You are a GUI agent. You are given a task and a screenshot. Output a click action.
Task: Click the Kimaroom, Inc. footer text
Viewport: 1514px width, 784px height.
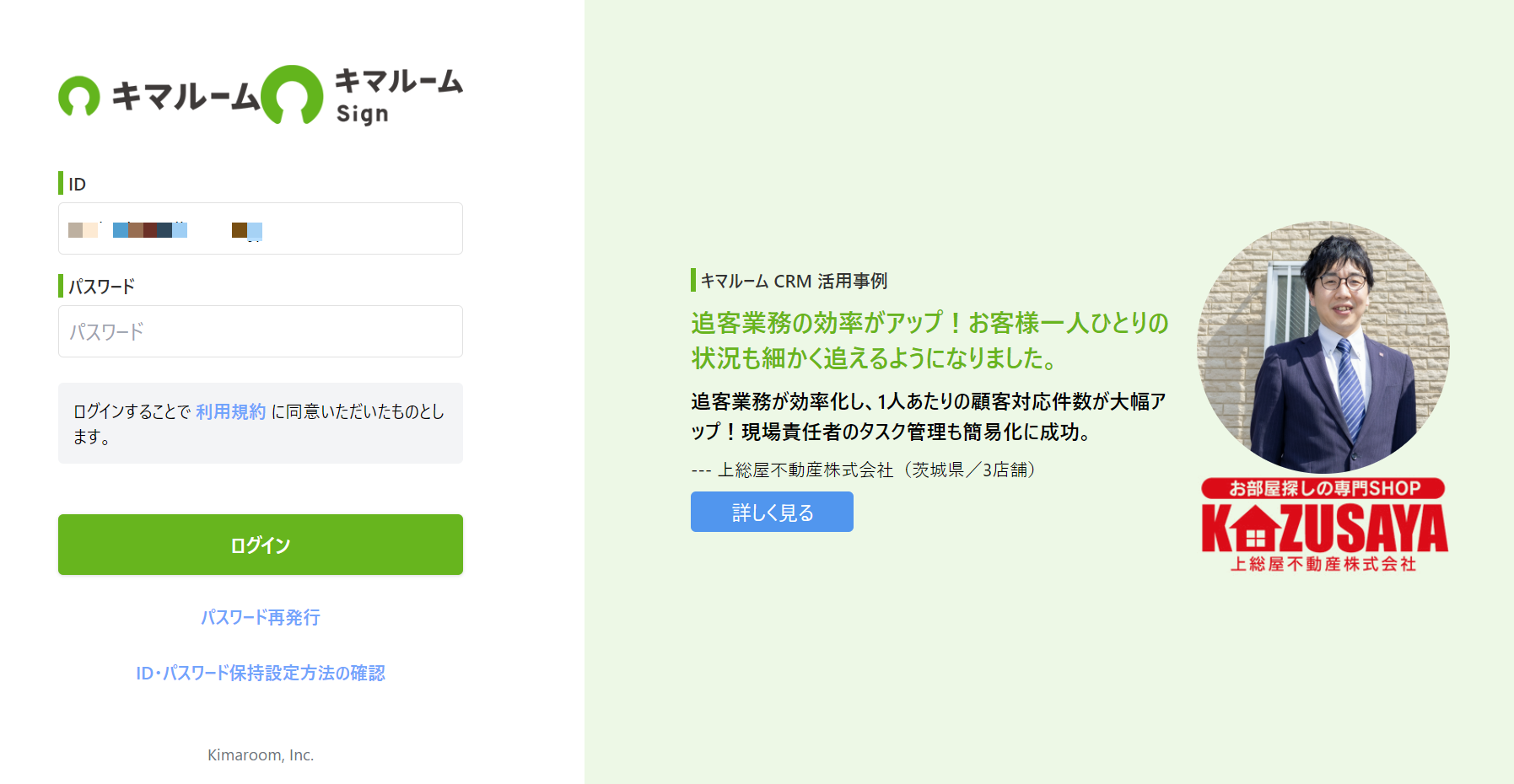tap(261, 755)
